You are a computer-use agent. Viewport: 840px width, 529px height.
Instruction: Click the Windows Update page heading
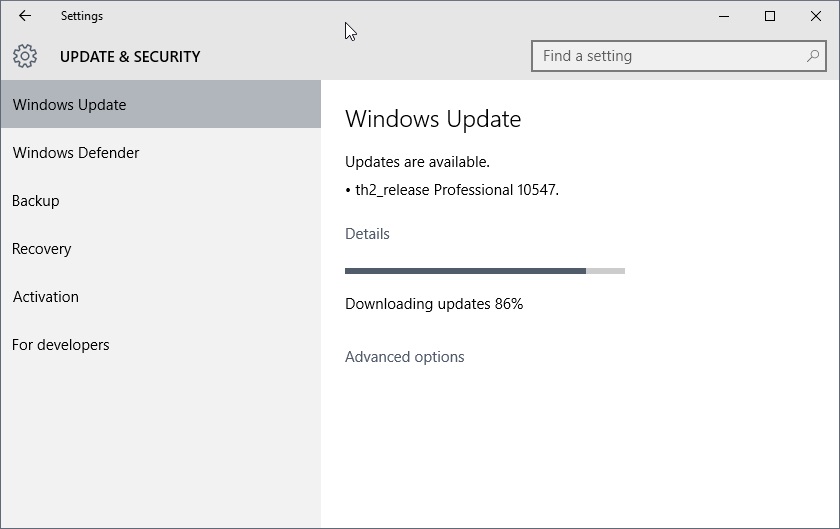click(x=433, y=119)
